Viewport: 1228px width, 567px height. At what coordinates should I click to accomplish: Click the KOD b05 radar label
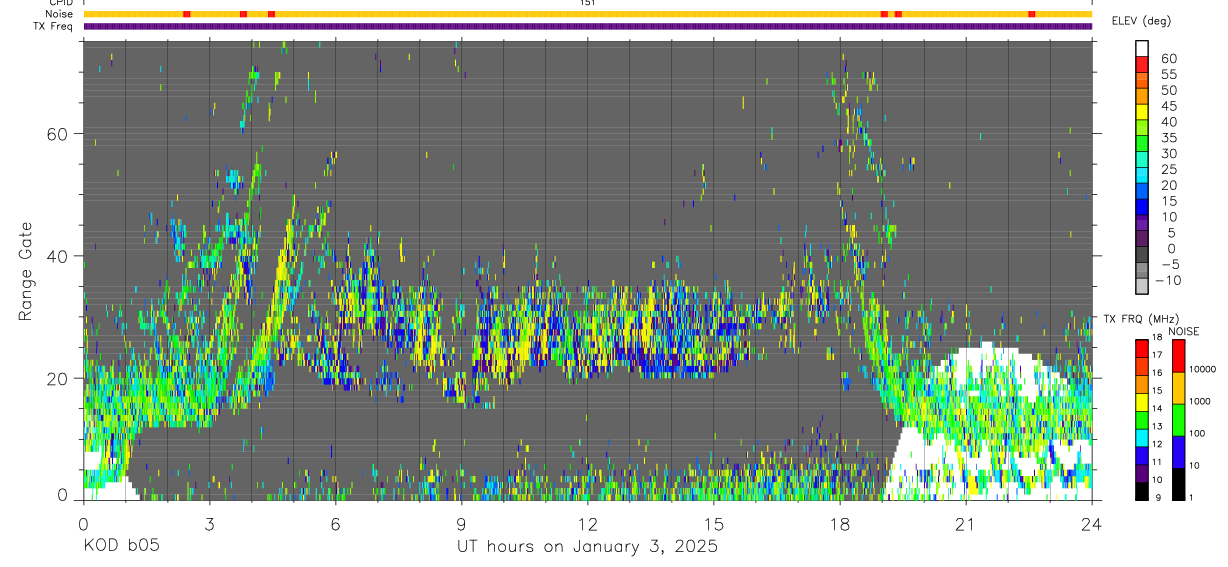pyautogui.click(x=120, y=547)
